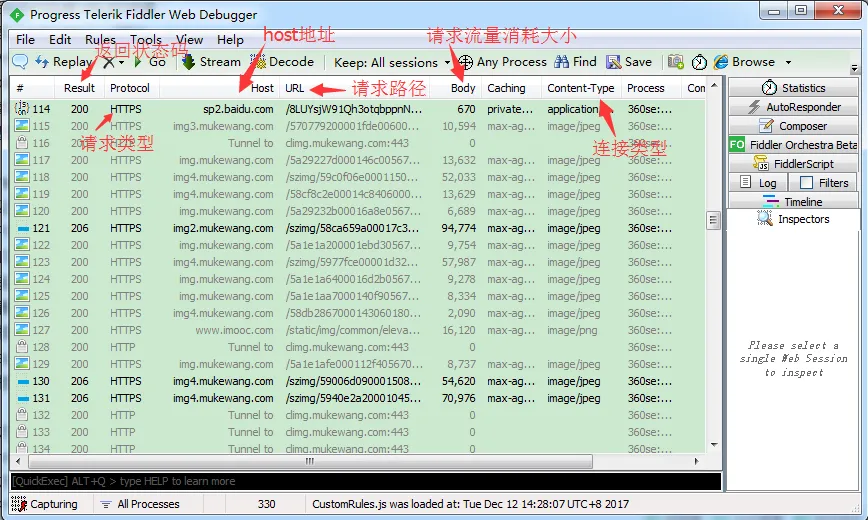This screenshot has height=520, width=868.
Task: Switch to the AutoResponder tab
Action: 793,107
